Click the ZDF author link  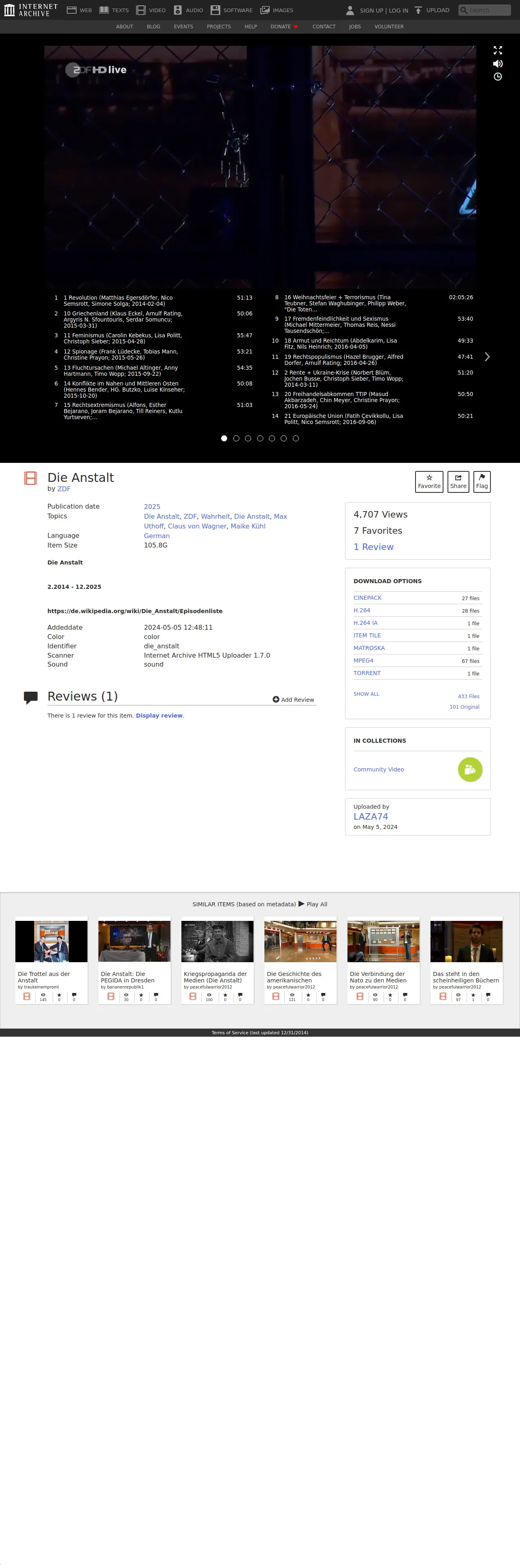click(x=64, y=489)
